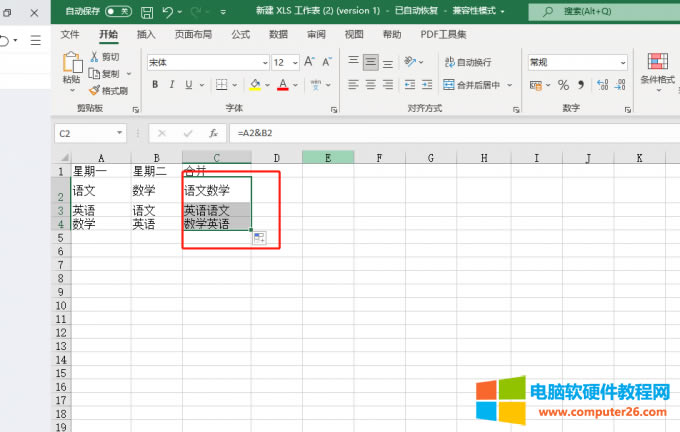The image size is (680, 432).
Task: Click the percent style icon
Action: coord(563,85)
